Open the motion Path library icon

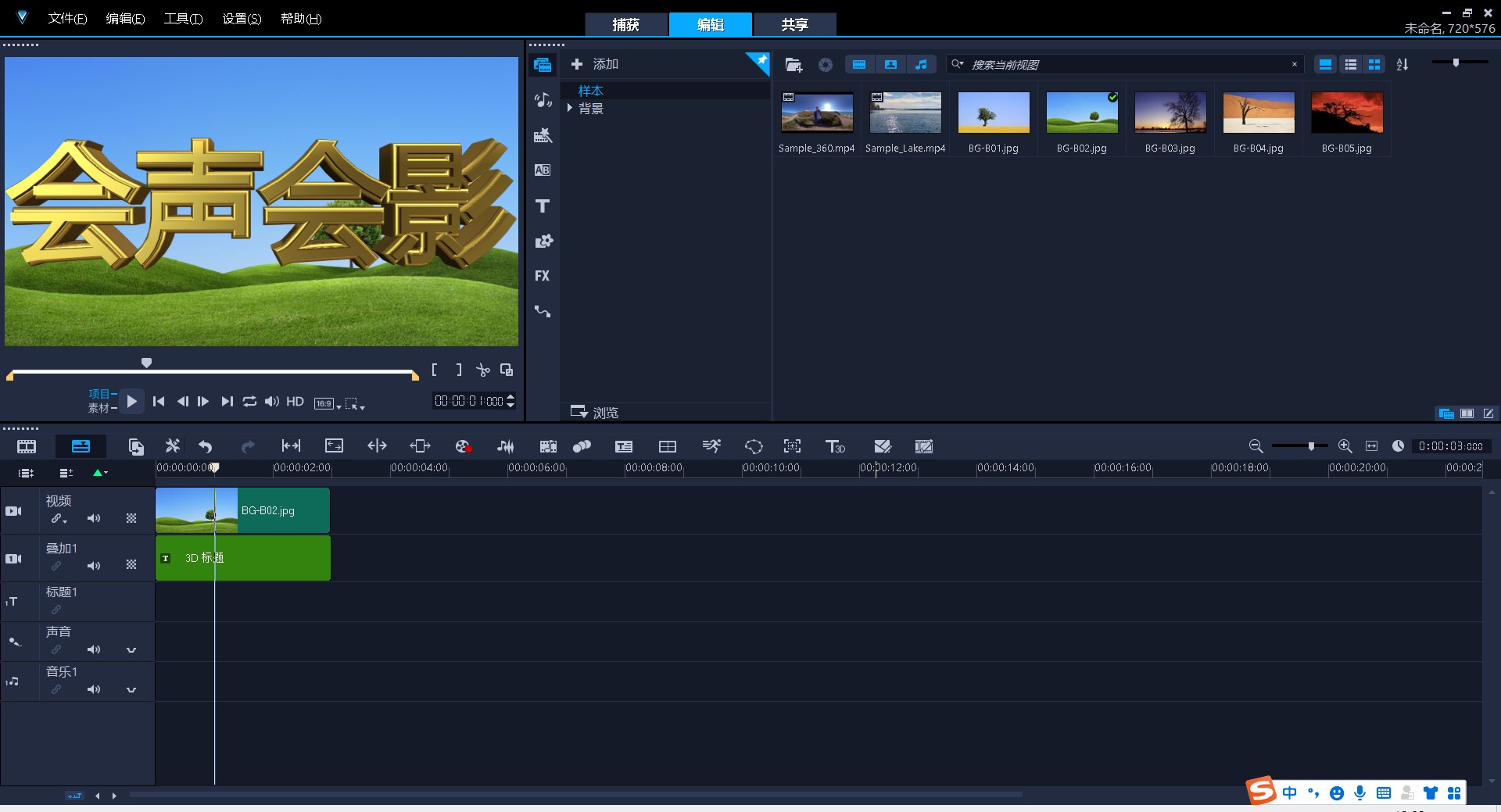(x=543, y=311)
